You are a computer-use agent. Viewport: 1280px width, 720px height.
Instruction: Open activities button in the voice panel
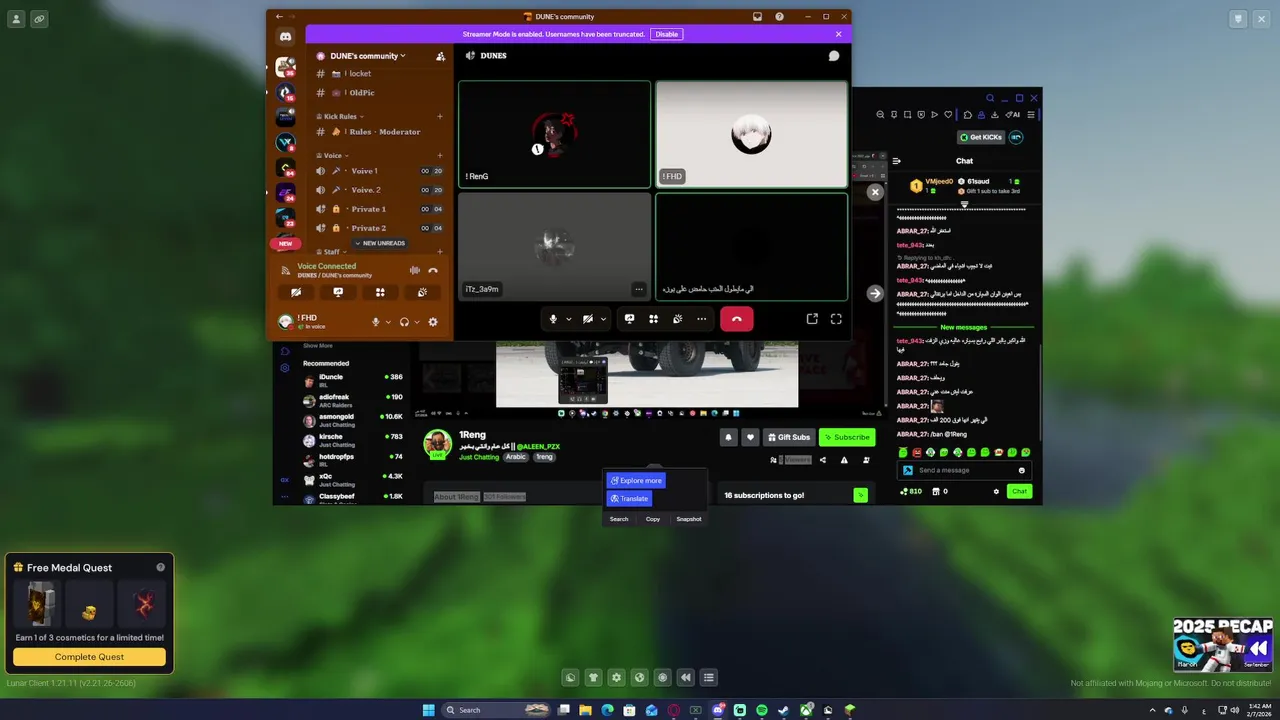coord(380,292)
